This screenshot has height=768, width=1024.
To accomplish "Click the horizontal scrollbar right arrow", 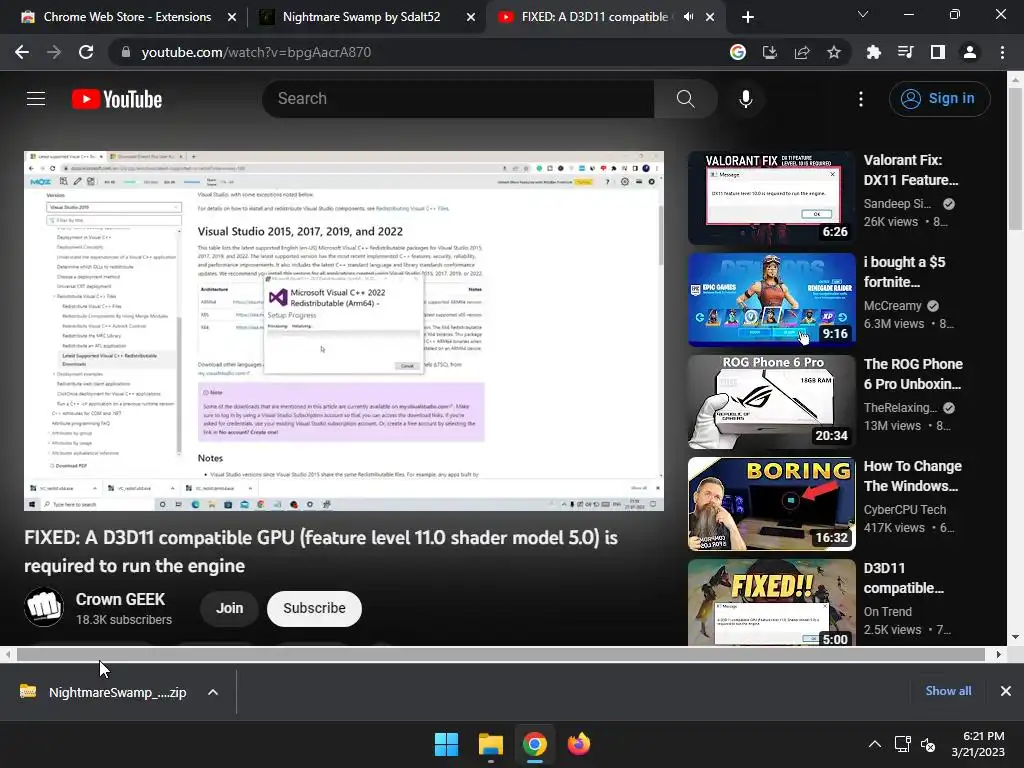I will pyautogui.click(x=999, y=654).
